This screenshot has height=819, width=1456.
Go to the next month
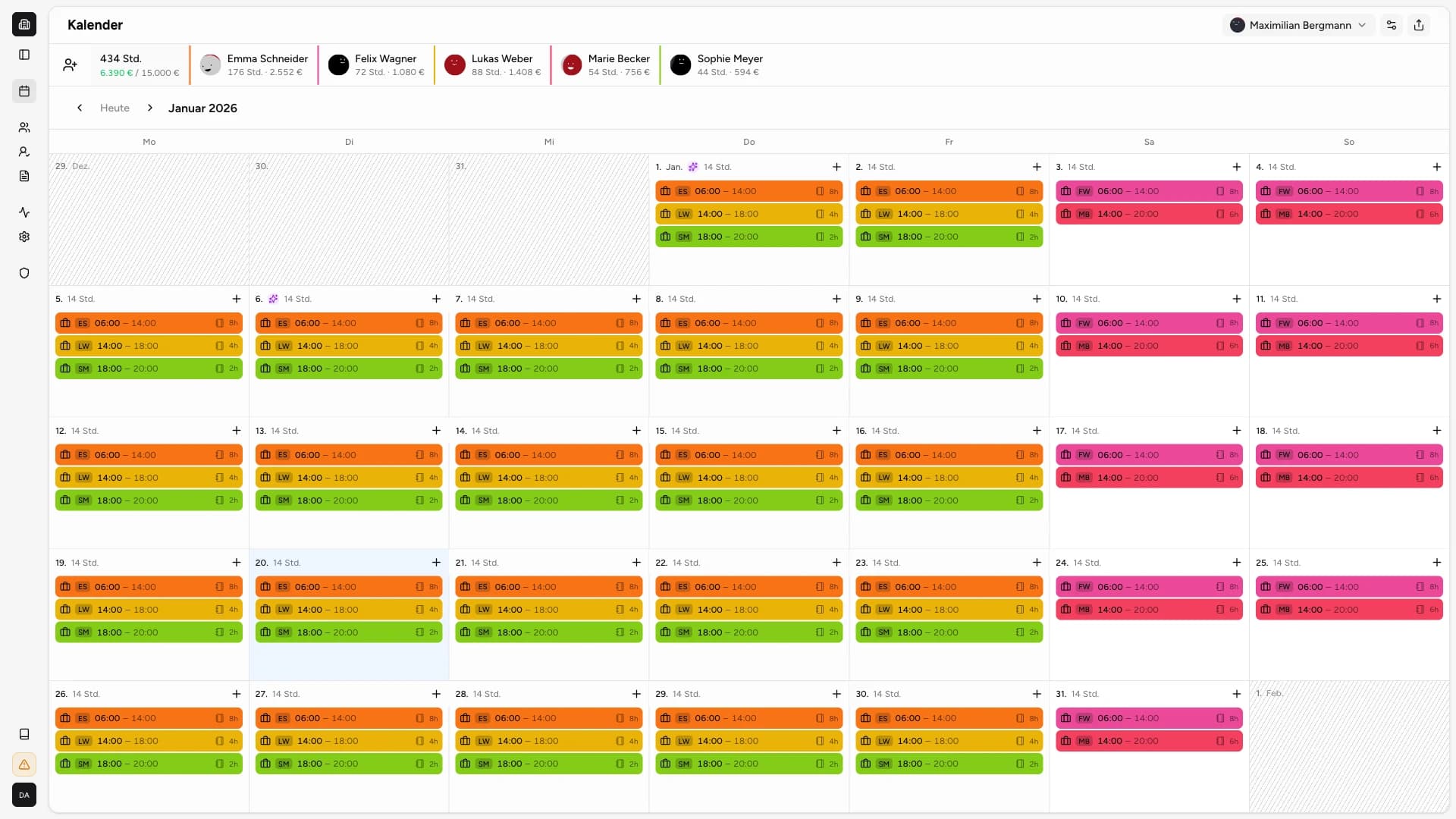[x=150, y=108]
